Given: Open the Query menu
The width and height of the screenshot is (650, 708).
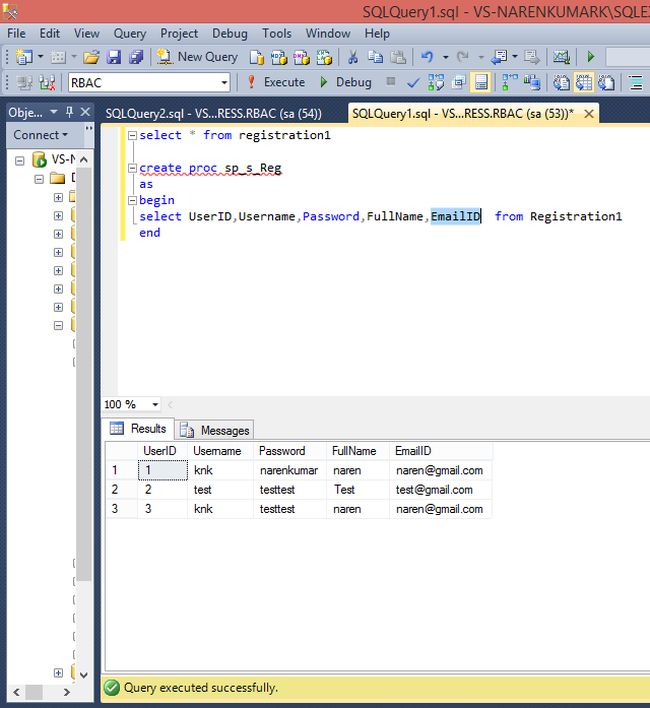Looking at the screenshot, I should click(x=129, y=33).
